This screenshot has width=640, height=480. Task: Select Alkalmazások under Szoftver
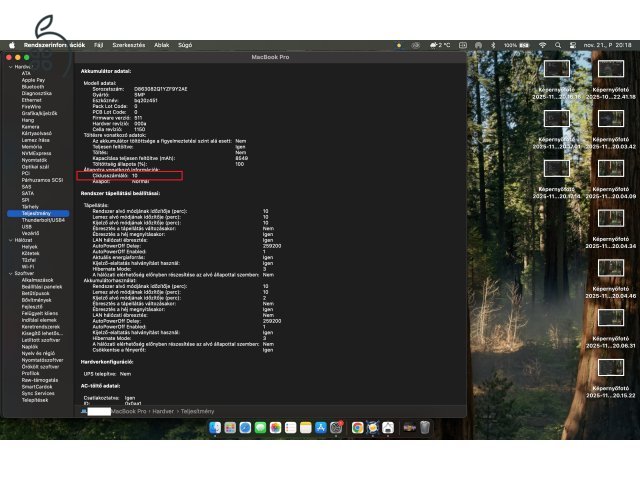click(37, 280)
